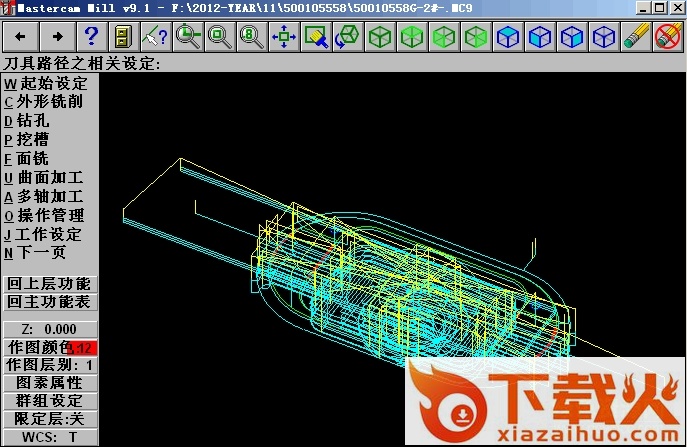Viewport: 687px width, 447px height.
Task: Click the Z: 0.000 depth button
Action: point(50,329)
